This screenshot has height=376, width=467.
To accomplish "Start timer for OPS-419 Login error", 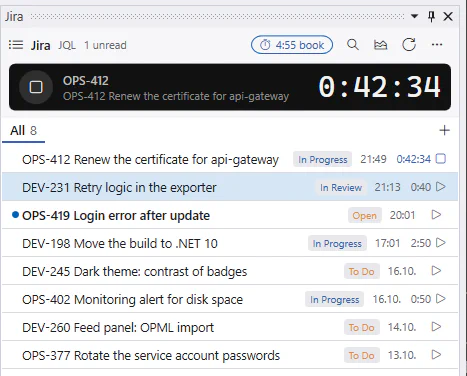I will click(x=436, y=215).
